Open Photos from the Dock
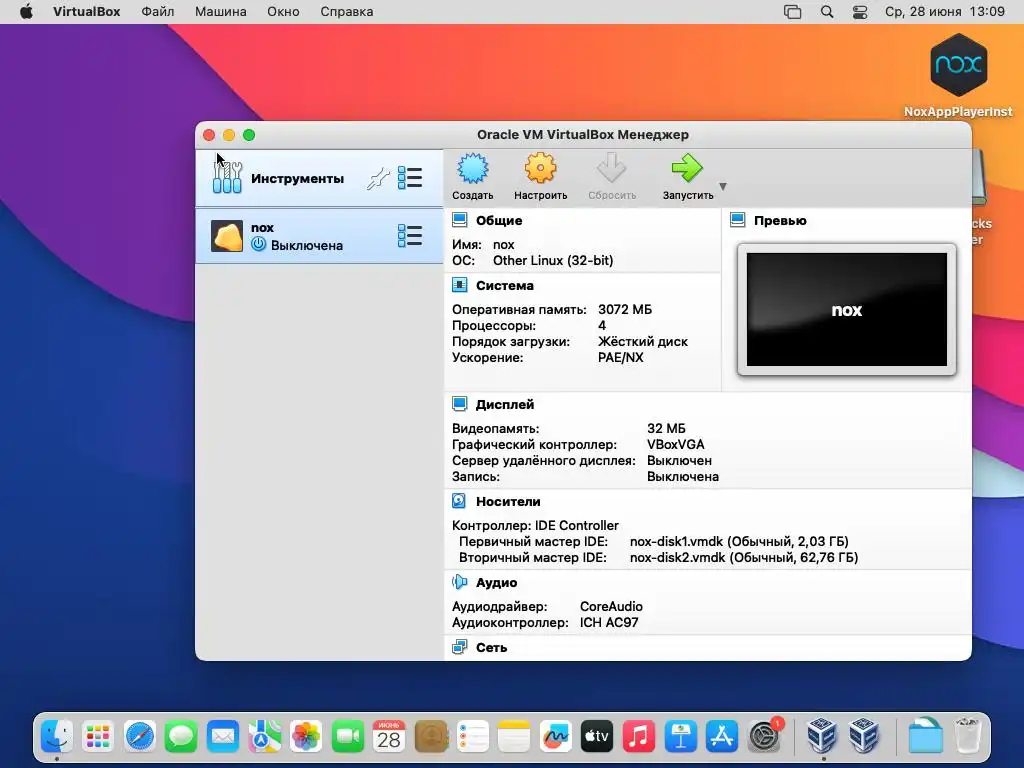 (x=306, y=737)
